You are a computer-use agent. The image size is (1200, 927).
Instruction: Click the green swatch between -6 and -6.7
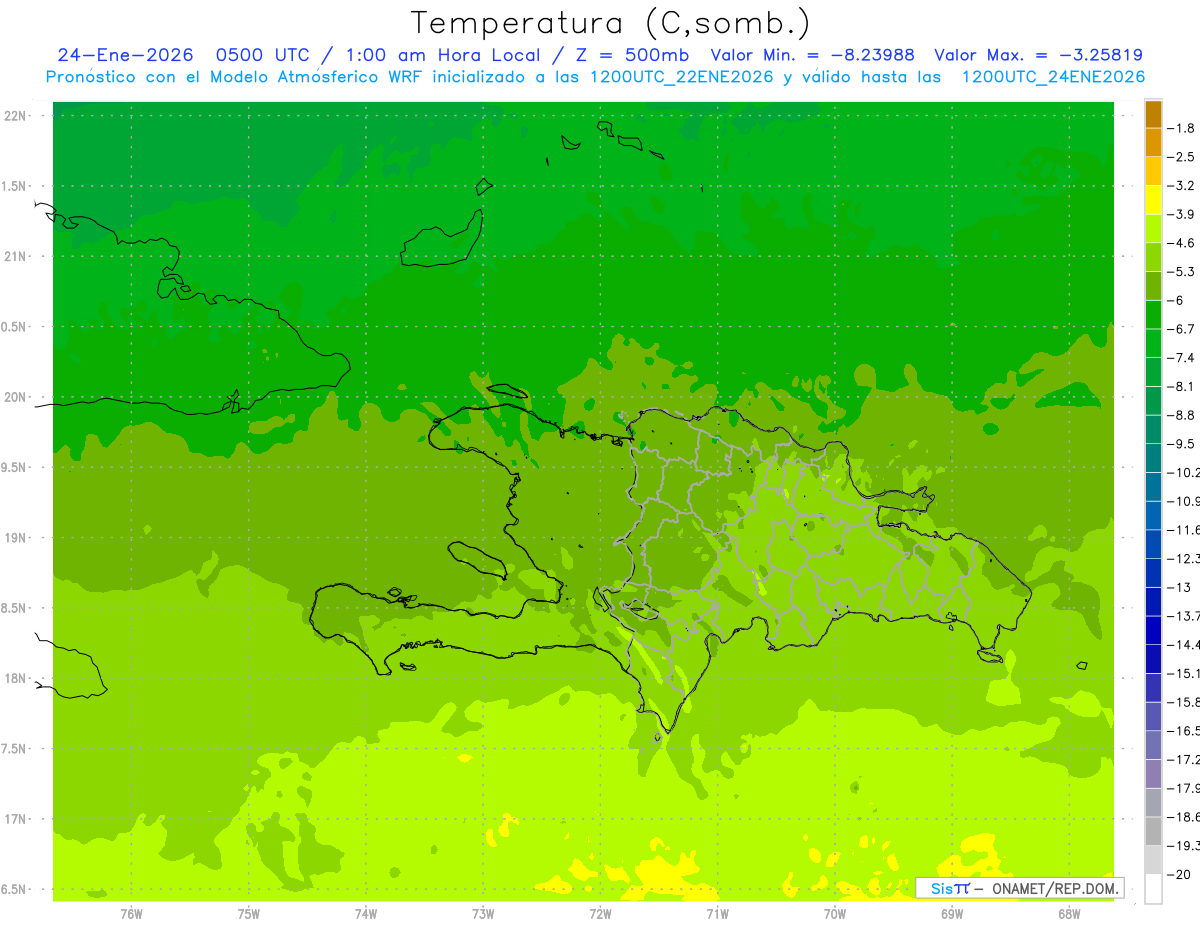pos(1153,314)
